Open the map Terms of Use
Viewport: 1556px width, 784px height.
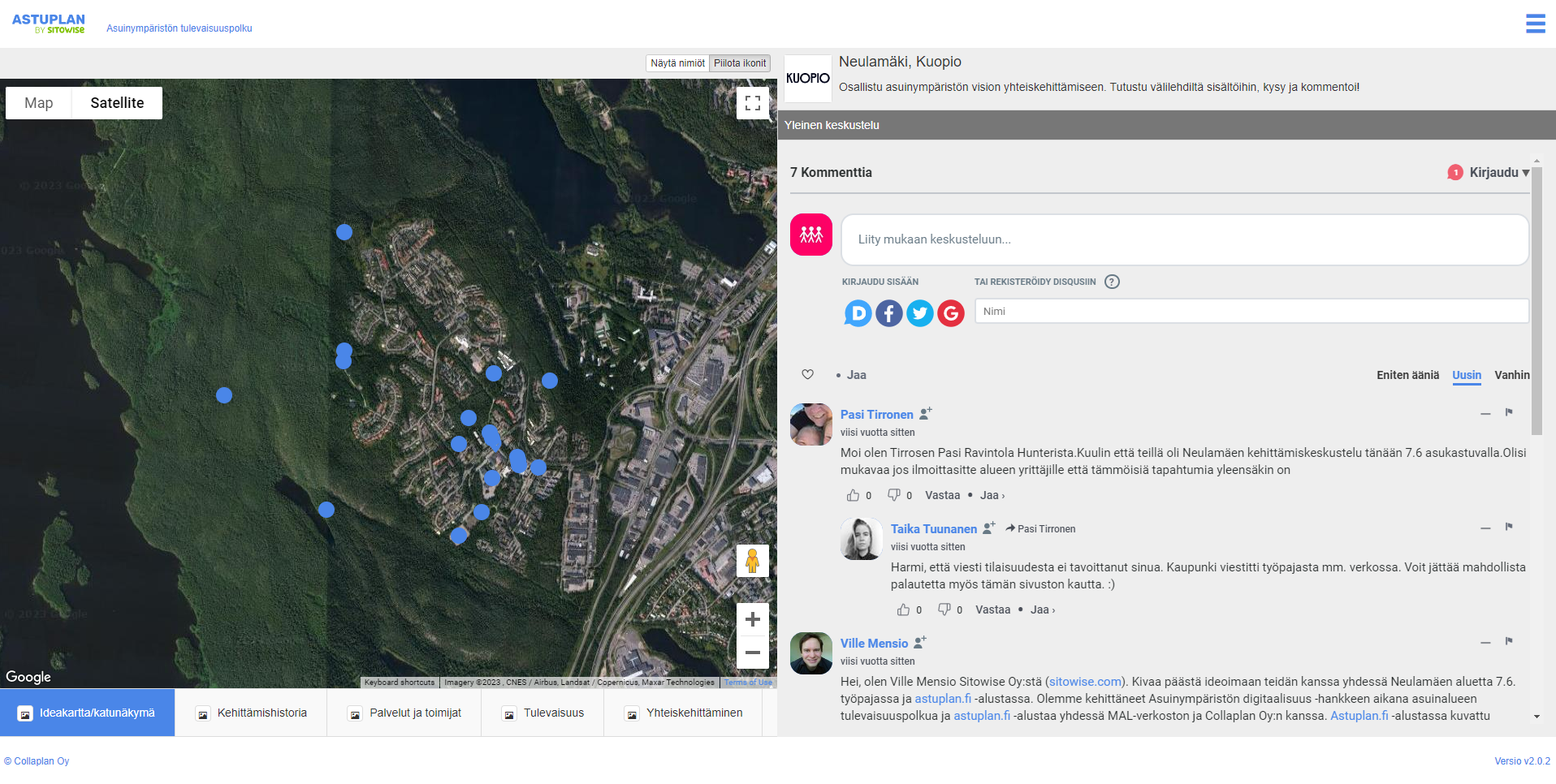tap(748, 683)
